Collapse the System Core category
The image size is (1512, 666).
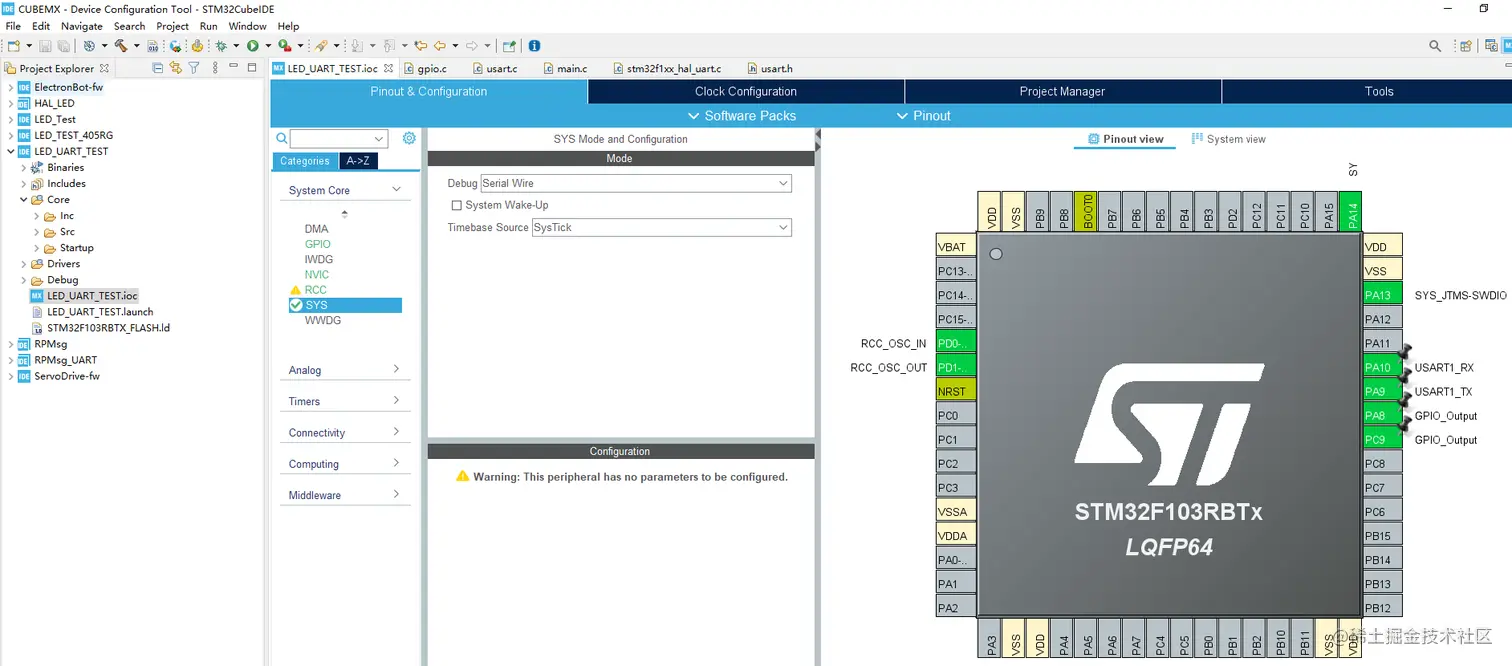click(396, 189)
